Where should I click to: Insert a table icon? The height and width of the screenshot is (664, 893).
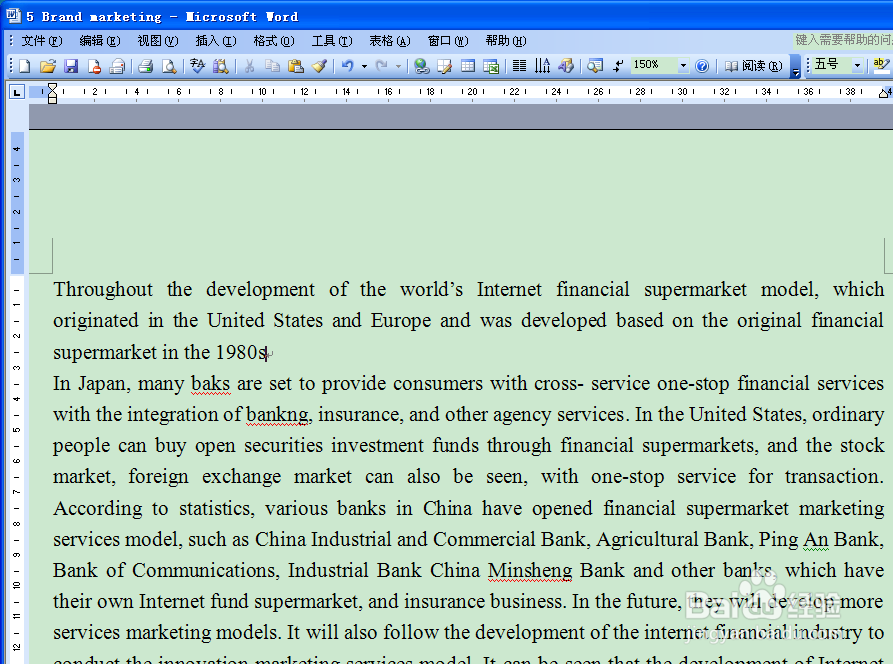pyautogui.click(x=468, y=66)
